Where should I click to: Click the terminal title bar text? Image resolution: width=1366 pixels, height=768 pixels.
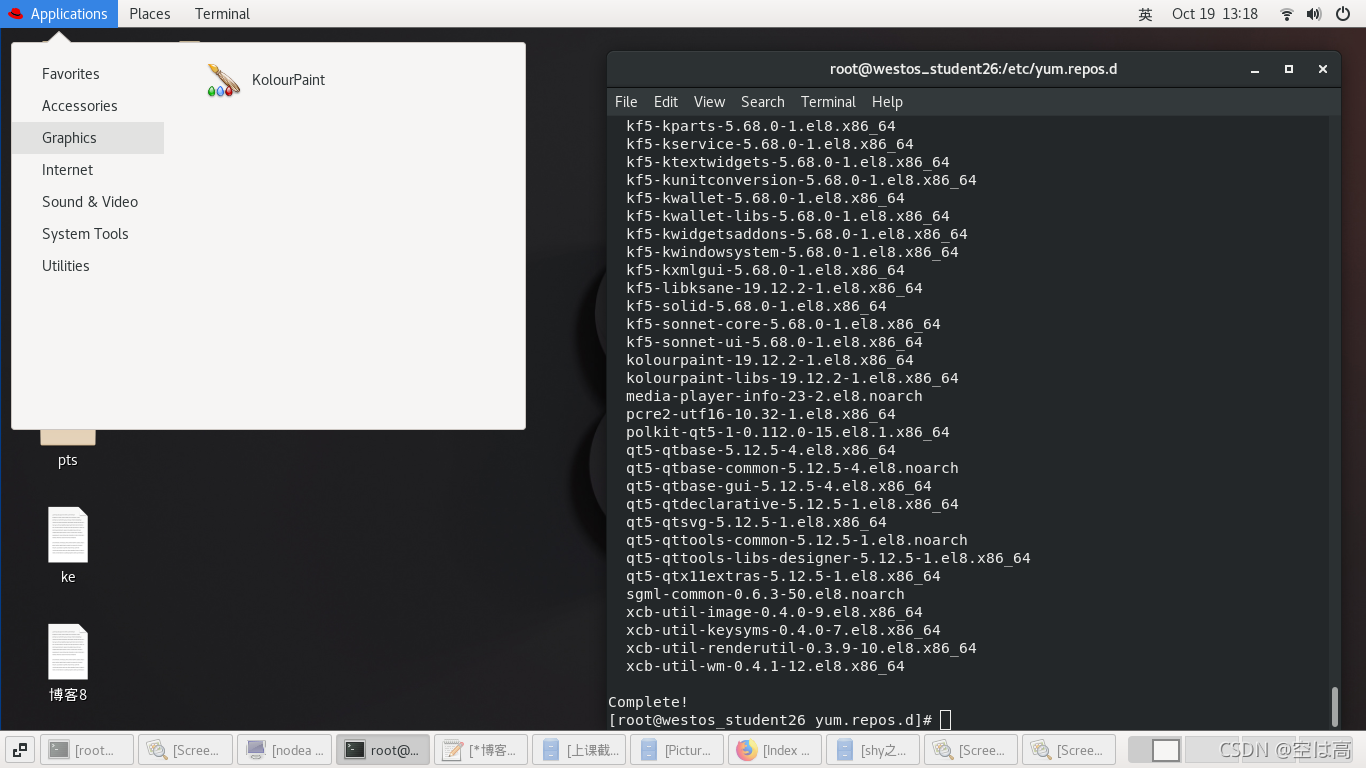(x=973, y=69)
